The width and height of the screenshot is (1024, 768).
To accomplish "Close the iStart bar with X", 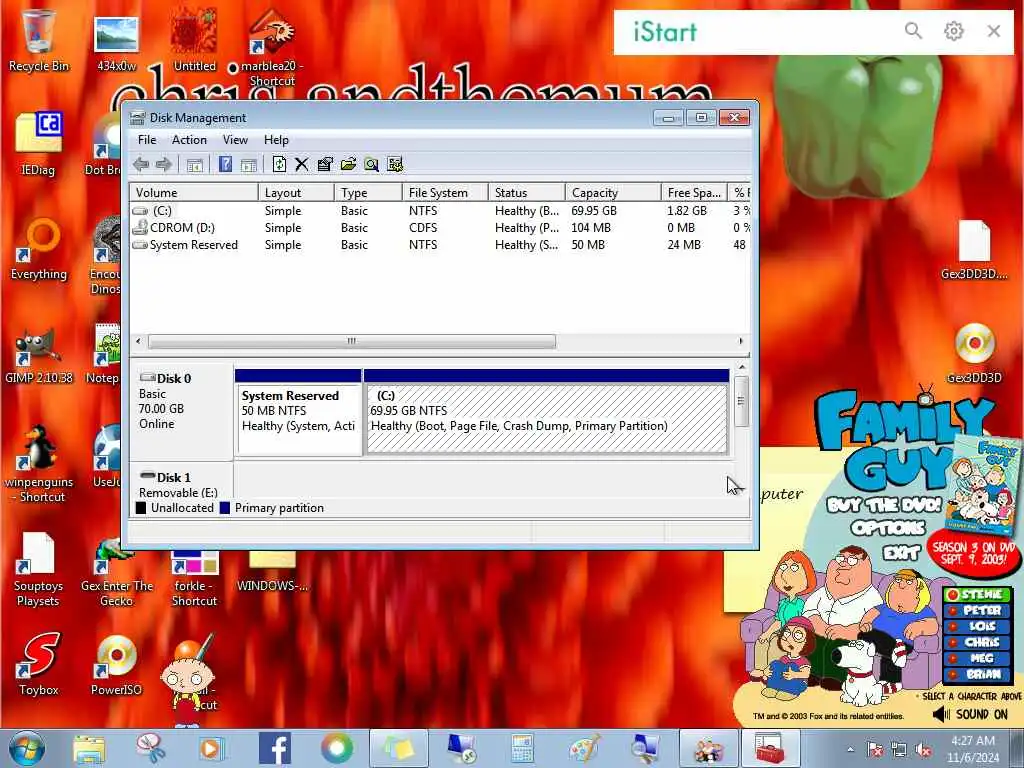I will (994, 31).
